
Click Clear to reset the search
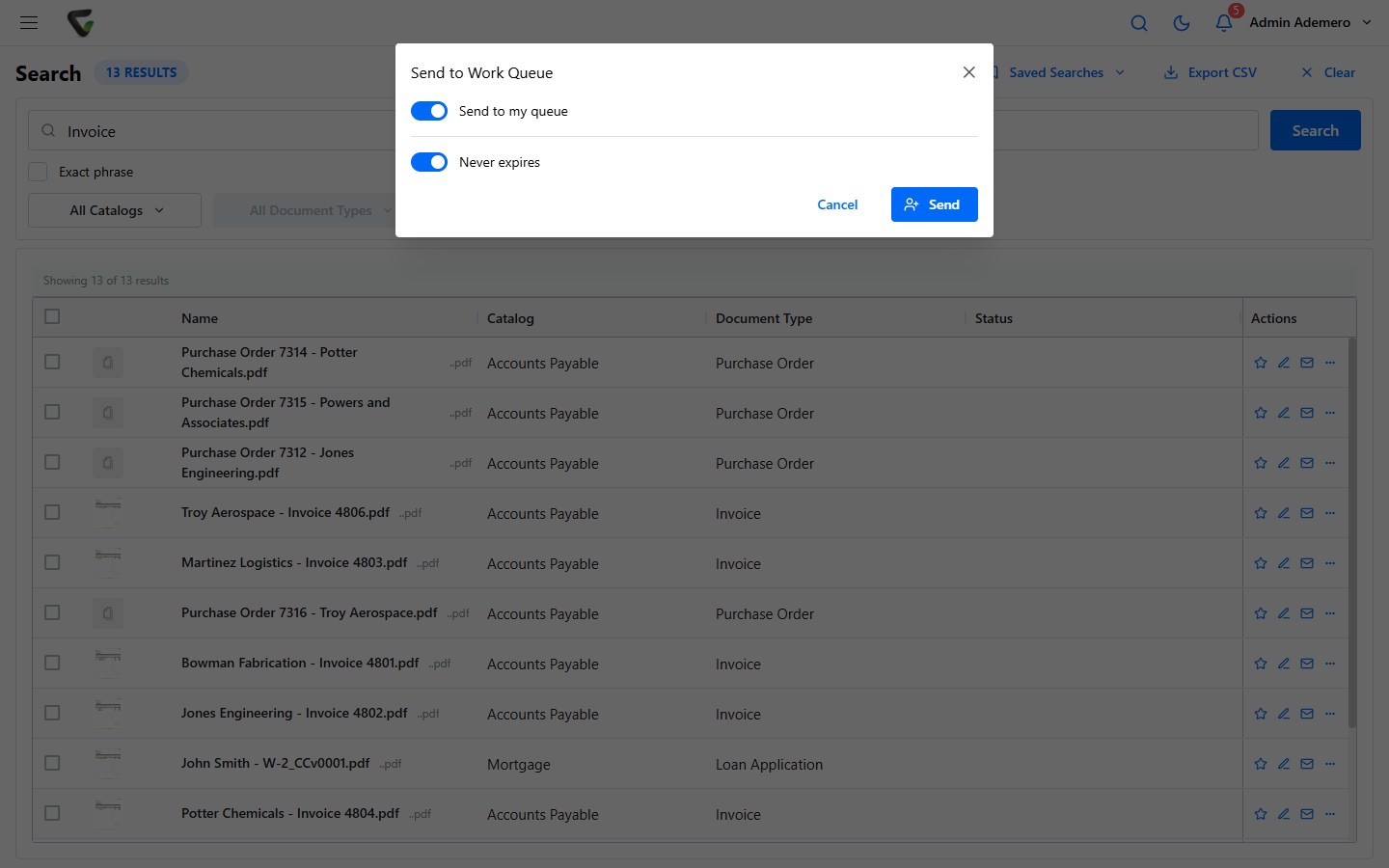[1328, 72]
